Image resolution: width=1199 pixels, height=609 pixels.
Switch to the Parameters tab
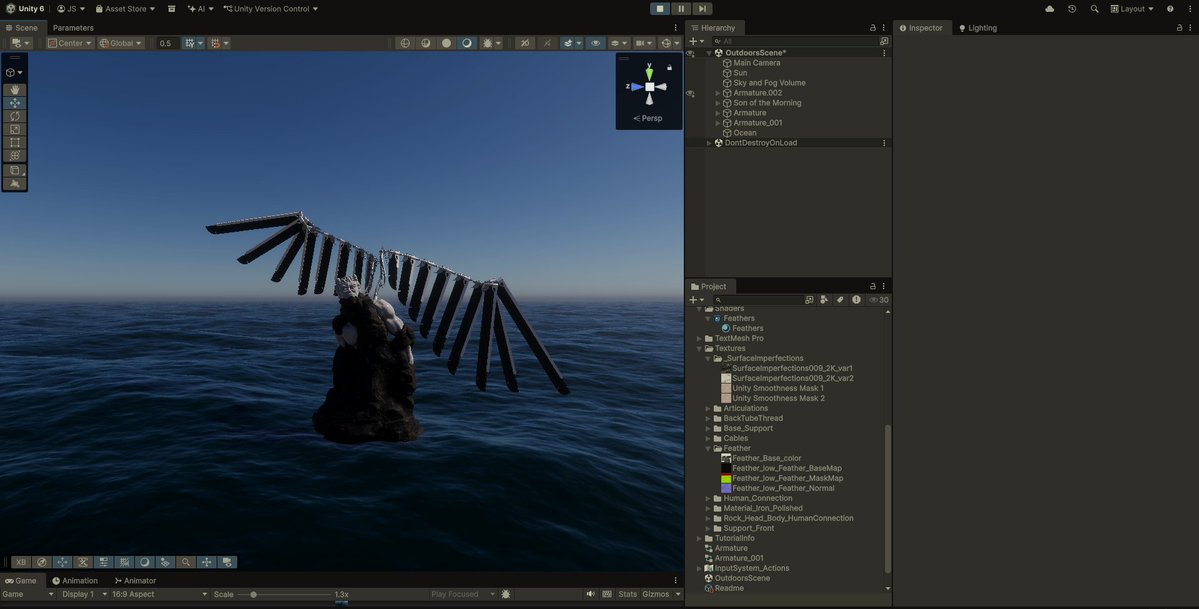tap(73, 28)
